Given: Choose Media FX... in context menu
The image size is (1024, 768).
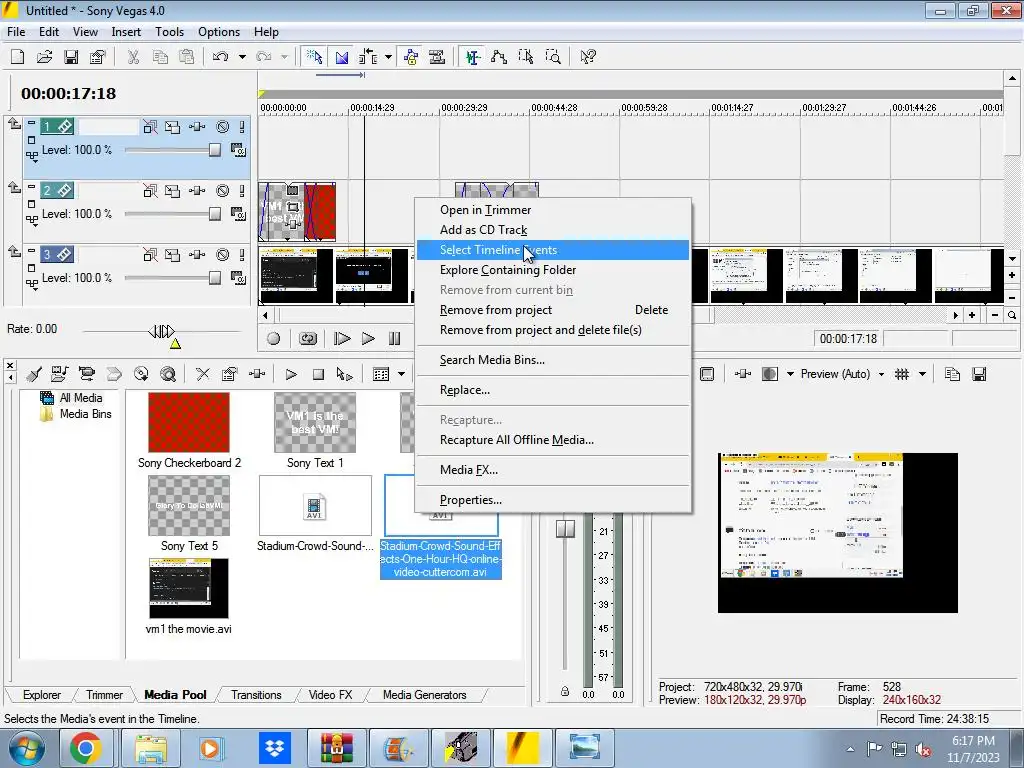Looking at the screenshot, I should (552, 470).
